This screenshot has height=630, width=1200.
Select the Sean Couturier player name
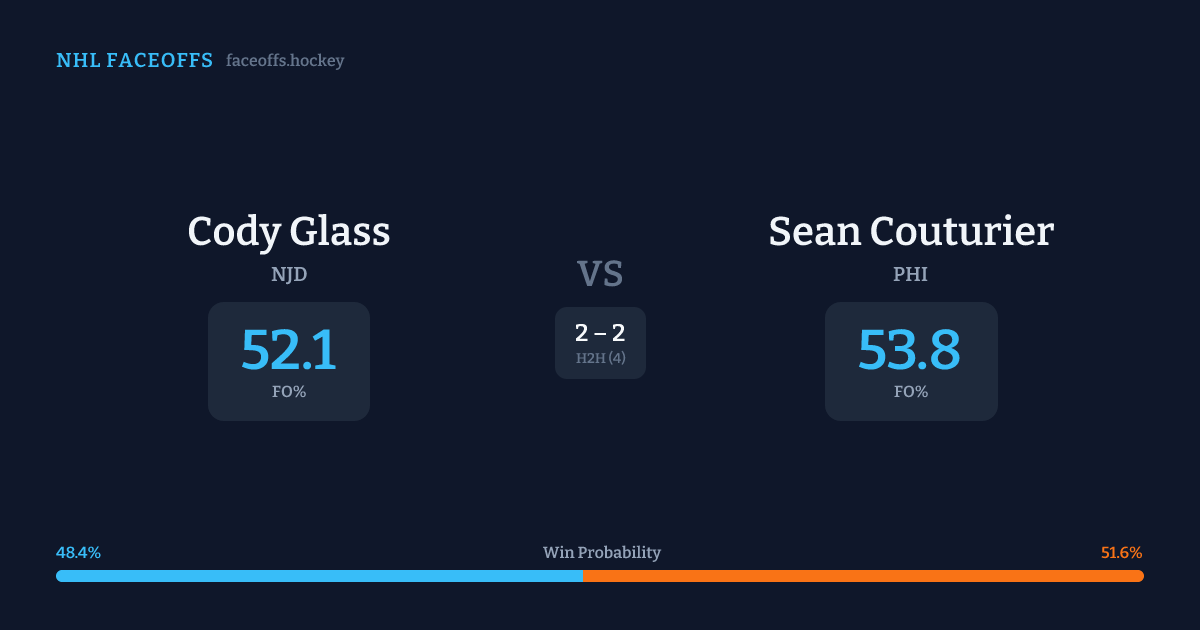[911, 232]
